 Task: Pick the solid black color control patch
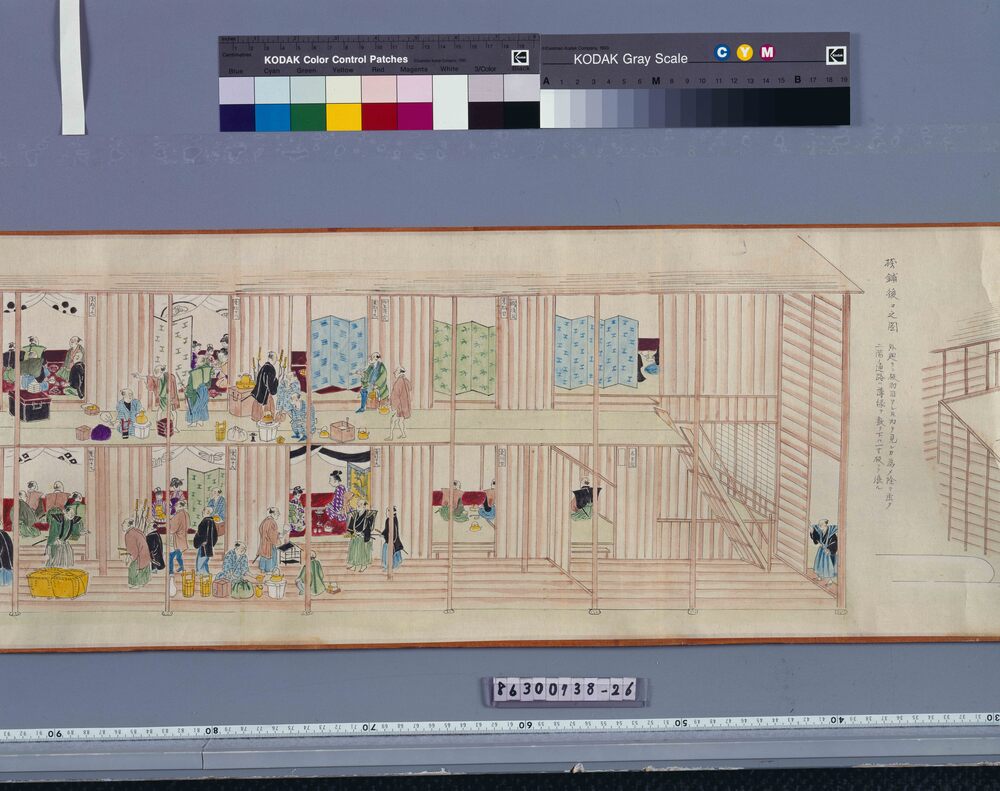pos(522,115)
